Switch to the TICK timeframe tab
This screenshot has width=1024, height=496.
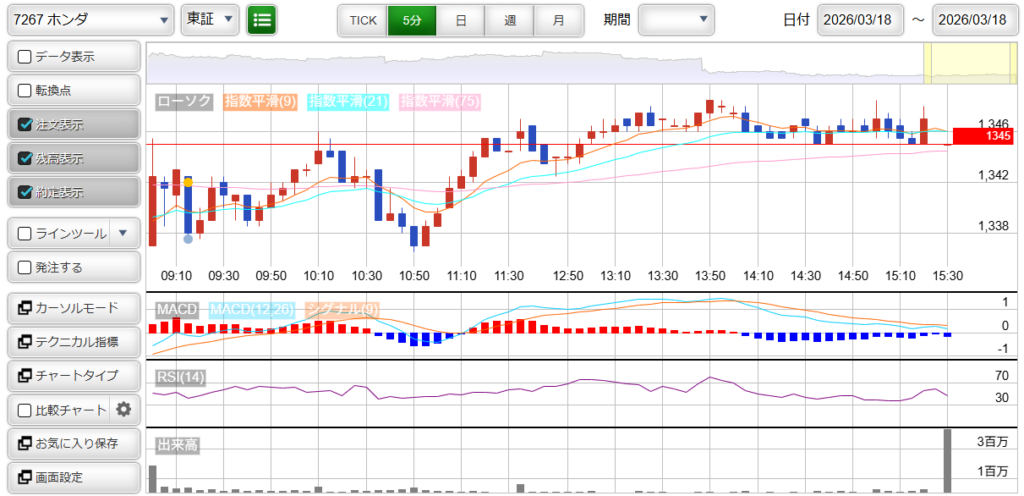[362, 20]
